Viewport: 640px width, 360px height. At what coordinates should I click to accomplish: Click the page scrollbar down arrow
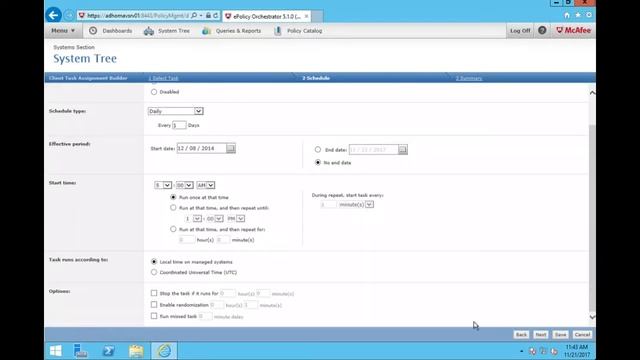pos(592,317)
